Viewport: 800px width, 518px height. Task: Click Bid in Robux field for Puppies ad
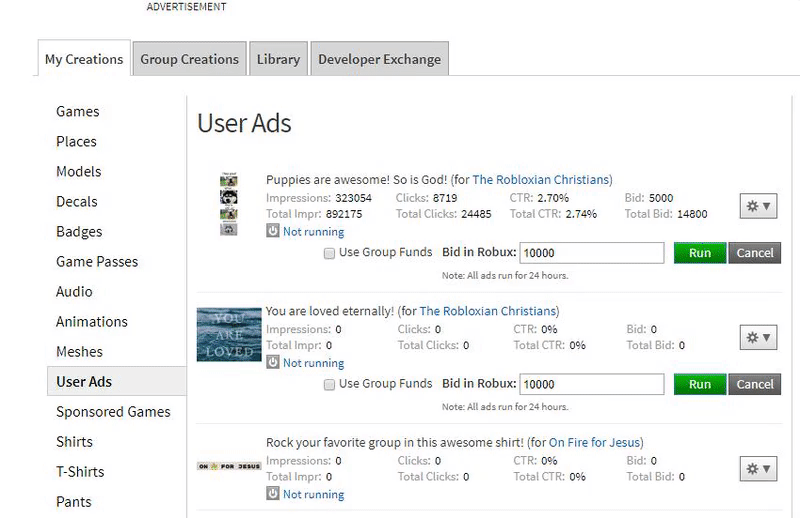[x=592, y=253]
